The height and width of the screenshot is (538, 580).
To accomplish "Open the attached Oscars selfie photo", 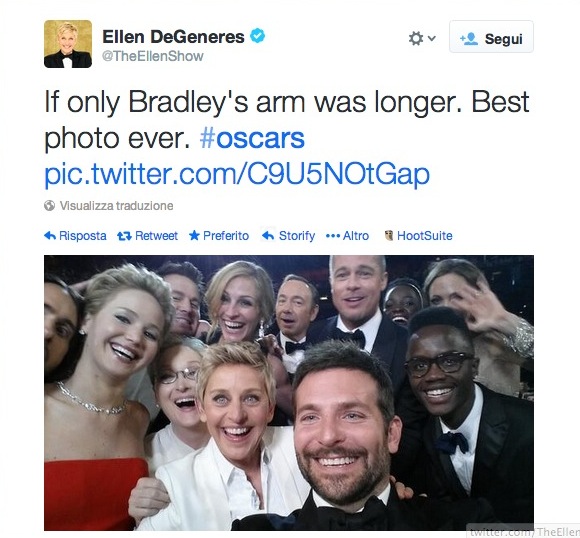I will (x=289, y=393).
